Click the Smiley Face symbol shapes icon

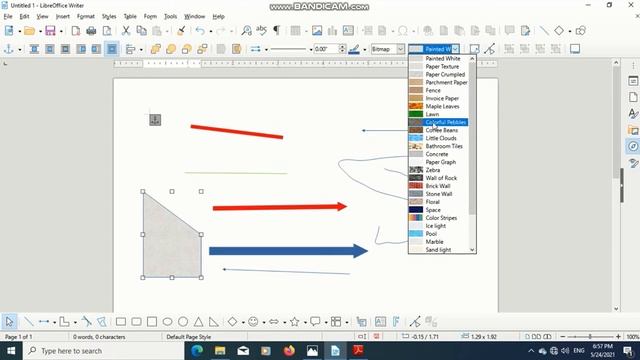pyautogui.click(x=253, y=322)
